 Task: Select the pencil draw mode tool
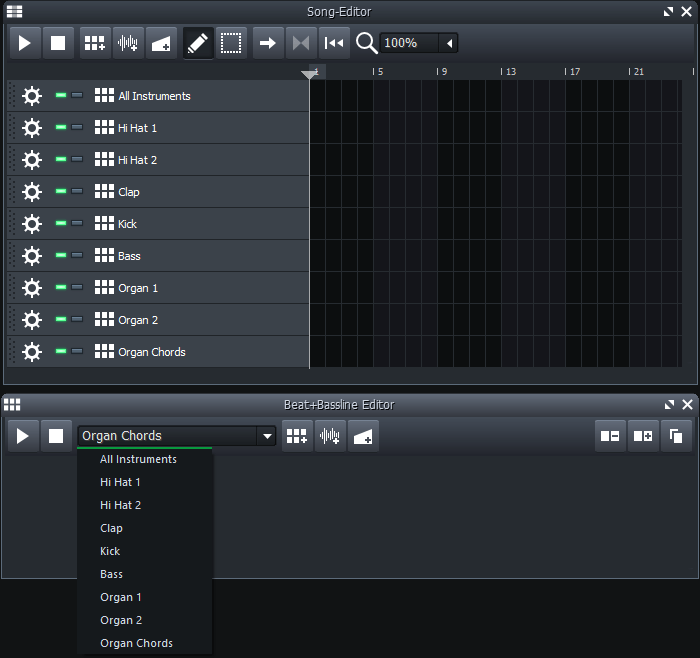[x=198, y=43]
